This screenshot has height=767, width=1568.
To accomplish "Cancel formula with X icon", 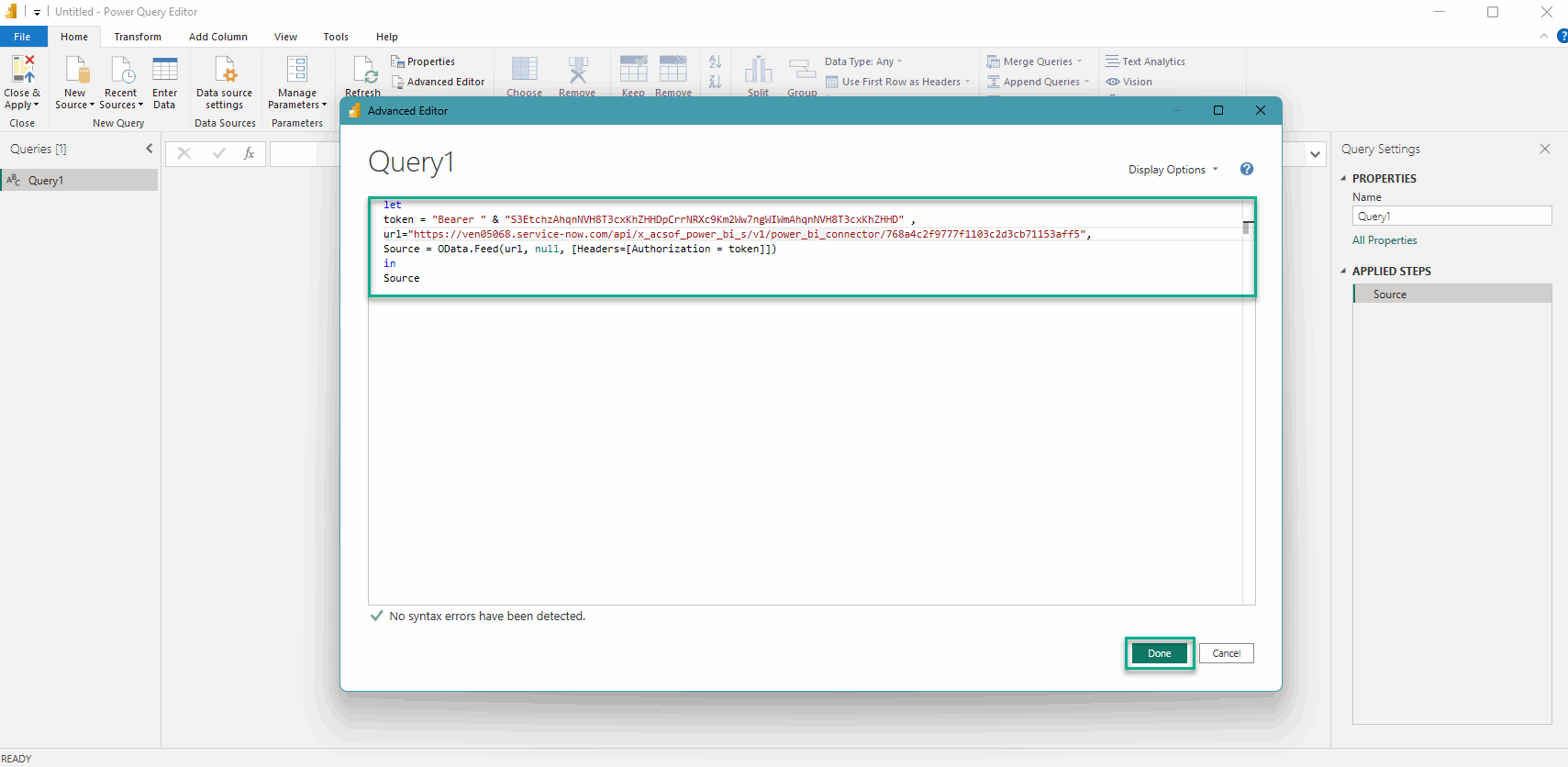I will click(x=184, y=153).
